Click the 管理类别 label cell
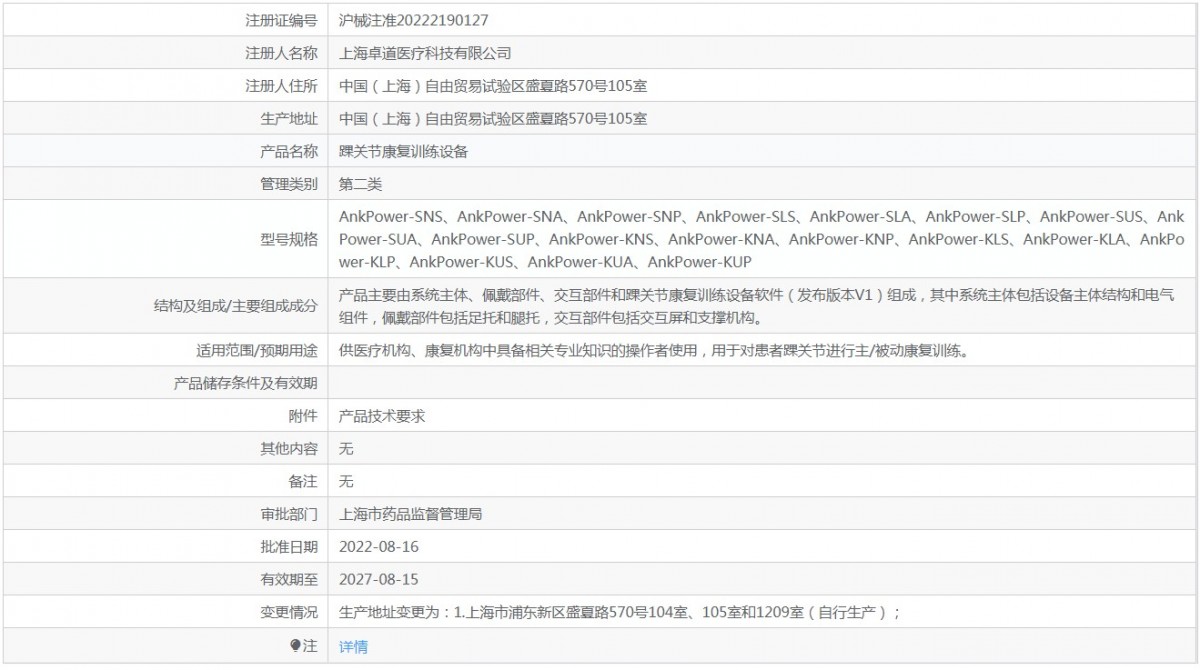1200x670 pixels. pyautogui.click(x=165, y=185)
